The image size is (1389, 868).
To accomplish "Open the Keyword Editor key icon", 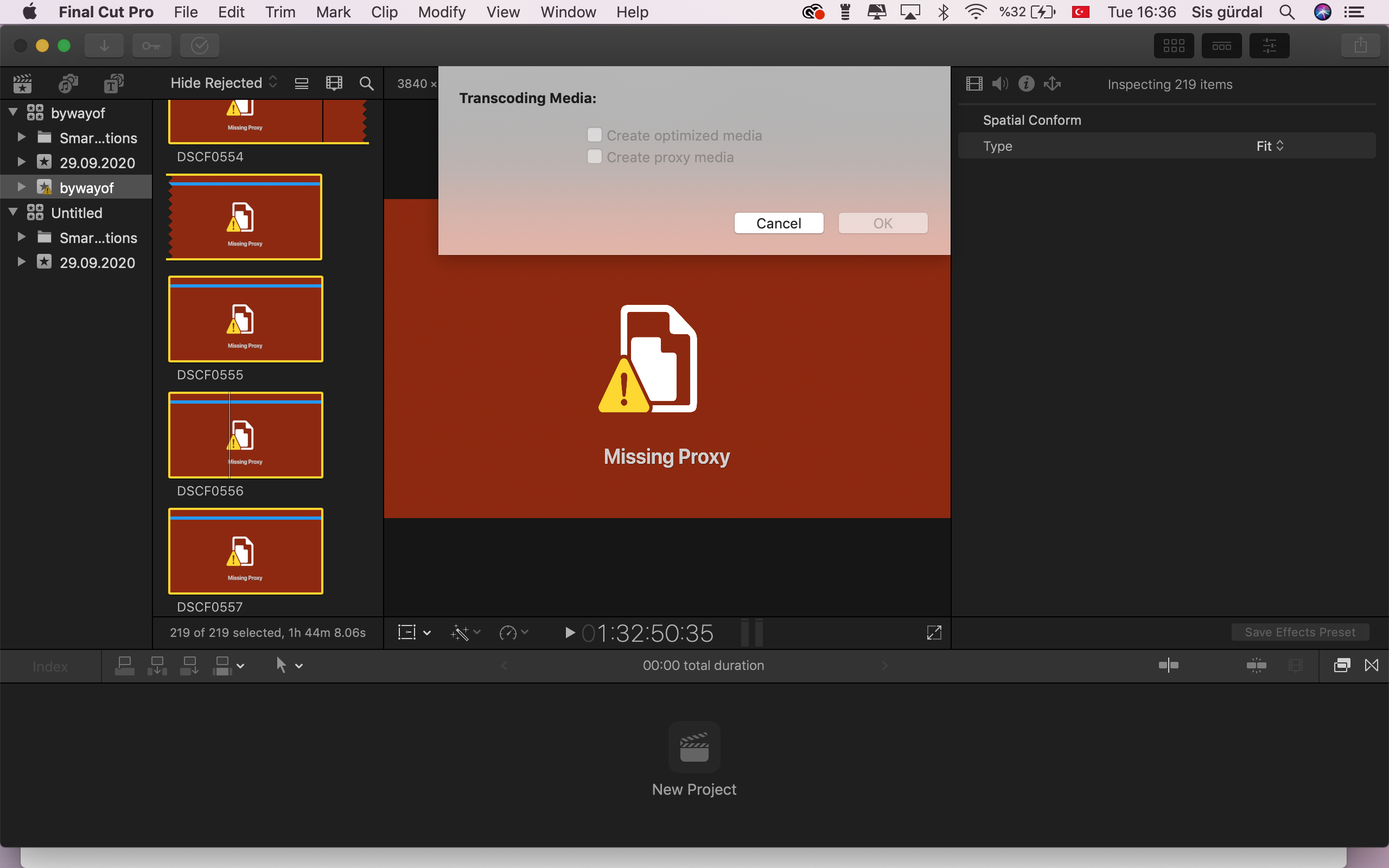I will pos(151,46).
